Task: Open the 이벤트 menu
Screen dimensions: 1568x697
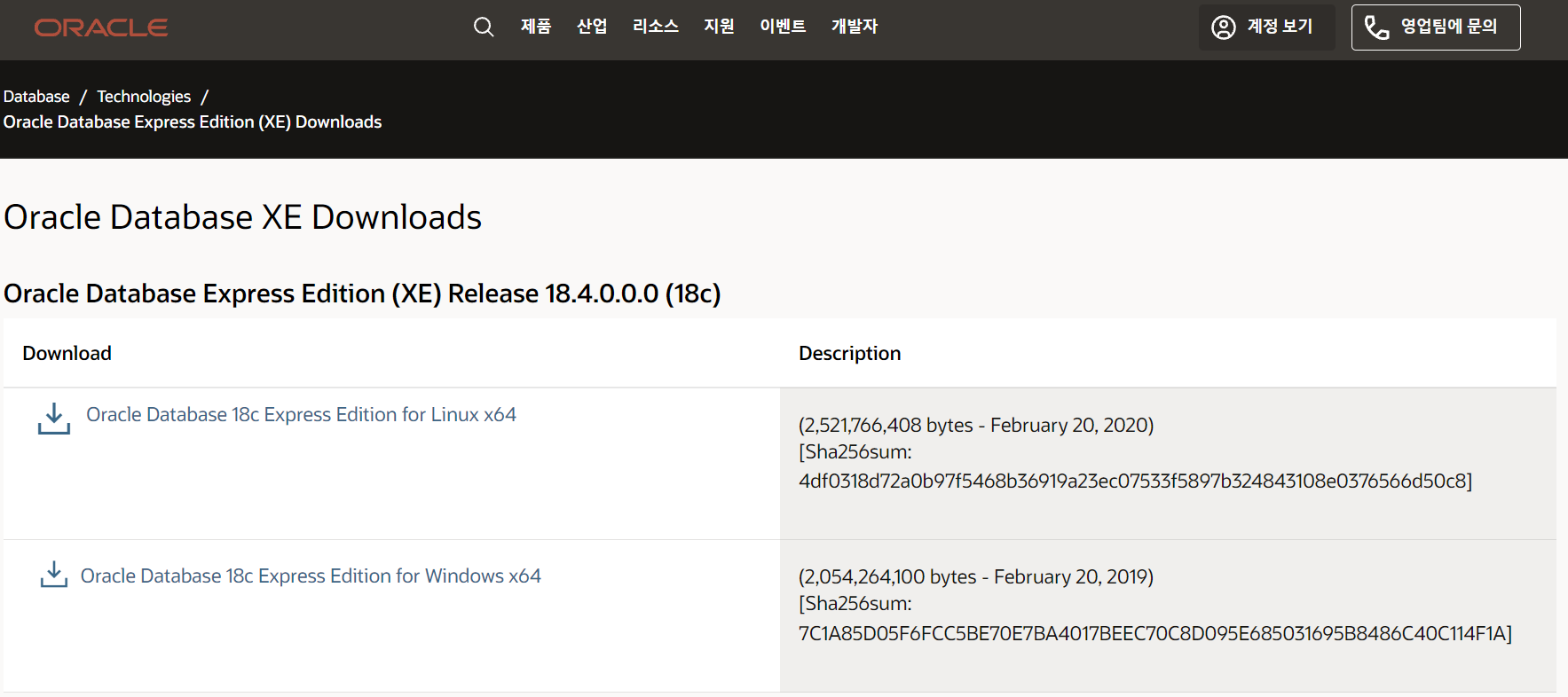Action: click(x=783, y=27)
